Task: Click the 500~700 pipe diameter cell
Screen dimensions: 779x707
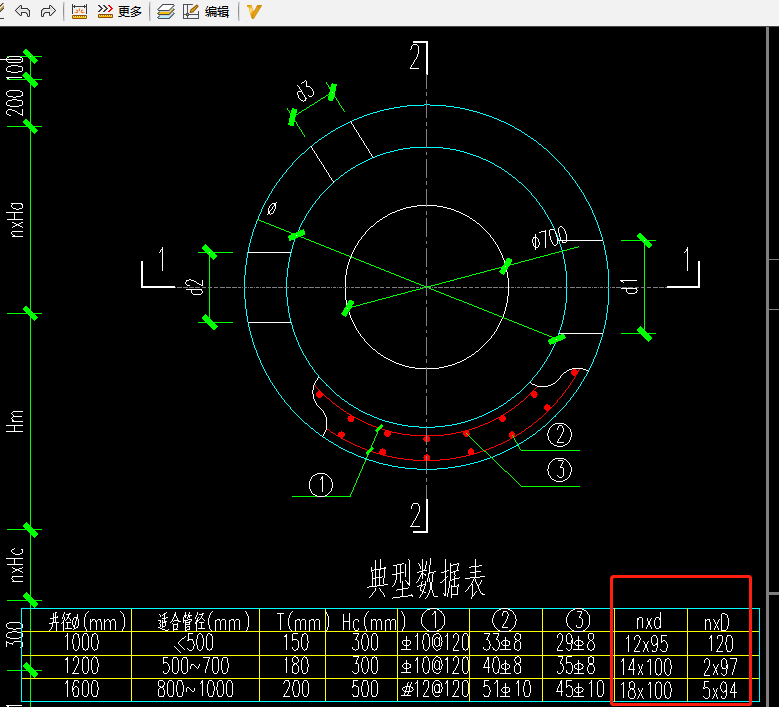Action: 195,666
